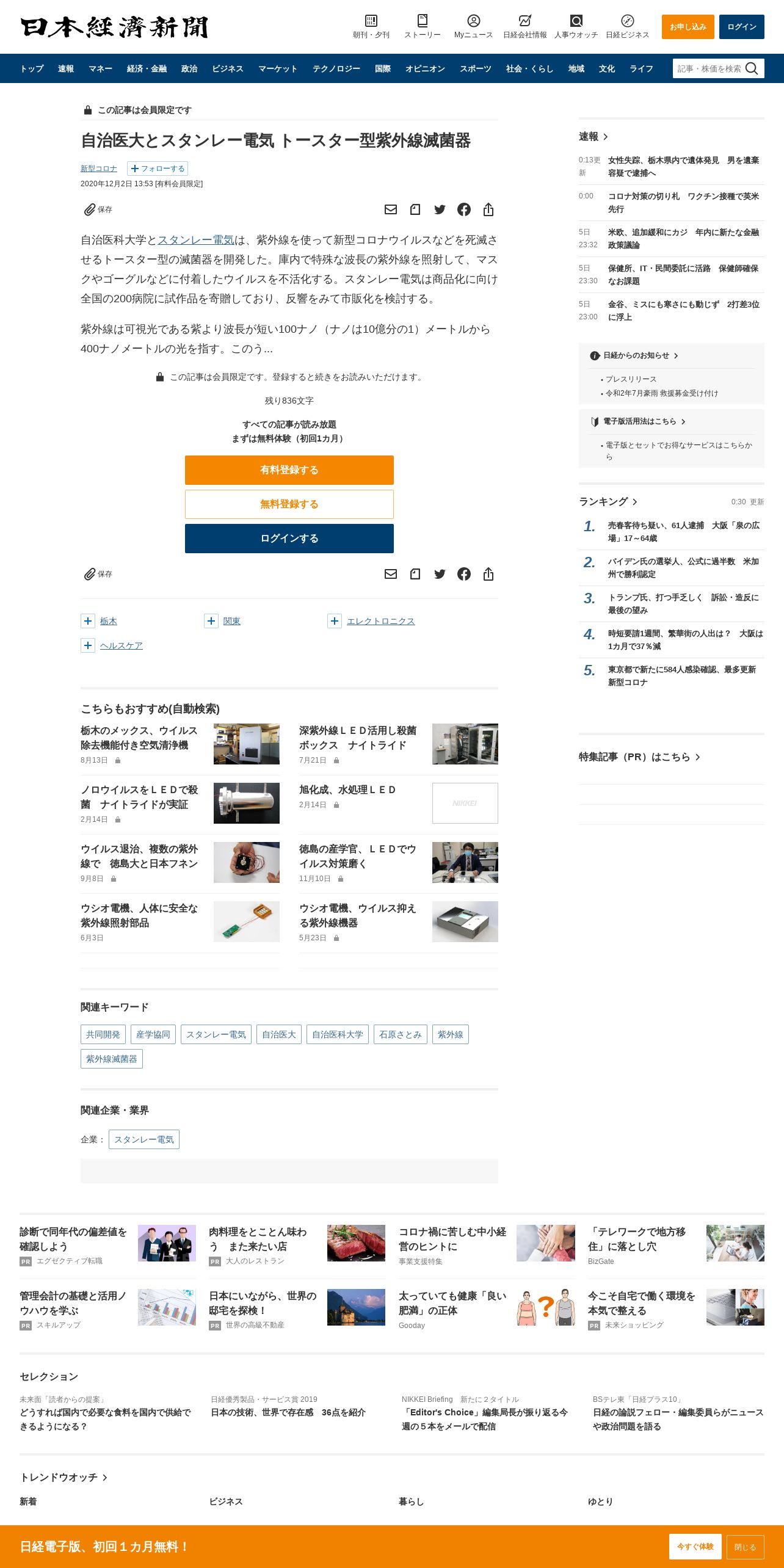Click the bottom 保存 paperclip icon
The width and height of the screenshot is (784, 1568).
pyautogui.click(x=90, y=574)
